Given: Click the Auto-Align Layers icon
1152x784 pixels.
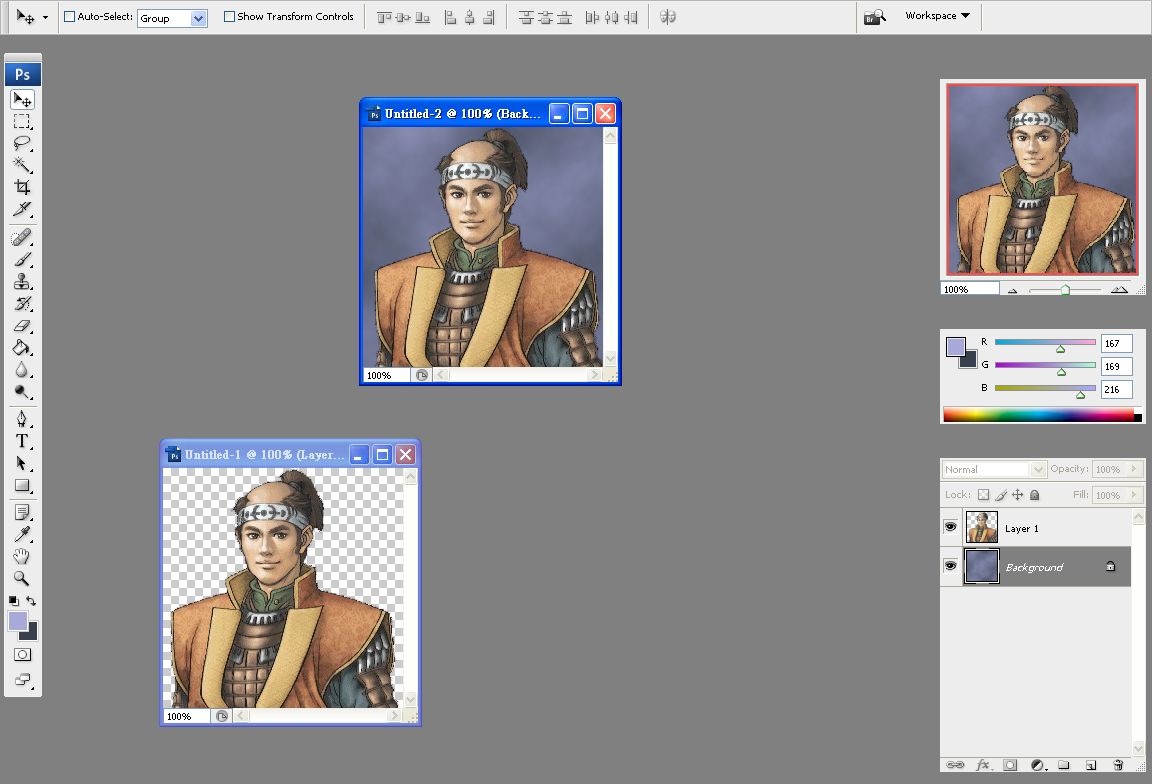Looking at the screenshot, I should point(667,17).
